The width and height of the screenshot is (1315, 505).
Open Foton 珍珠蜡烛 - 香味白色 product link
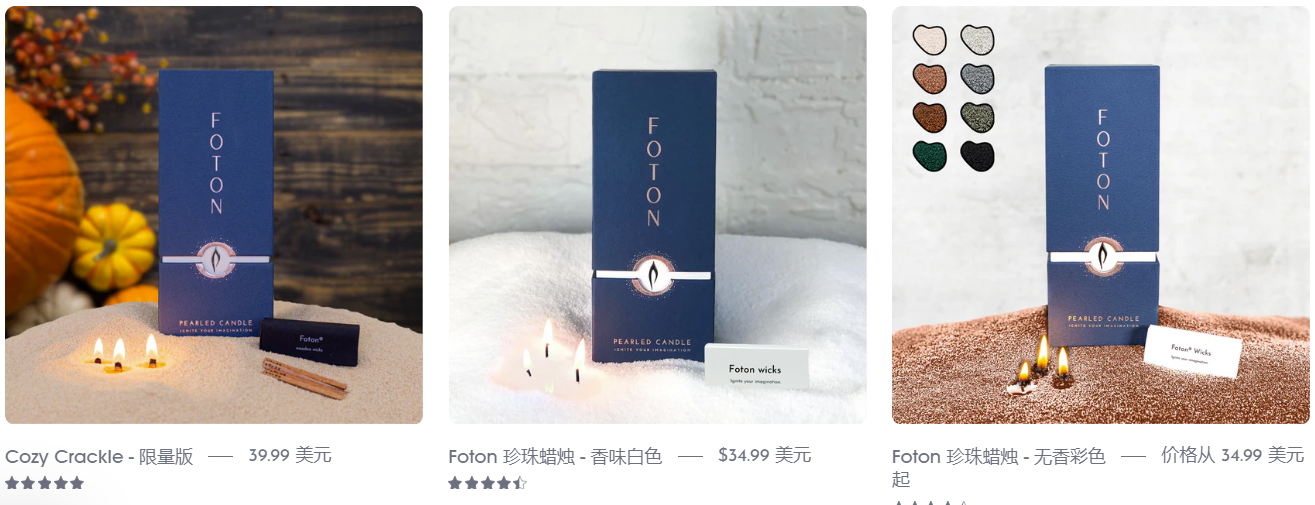pyautogui.click(x=555, y=456)
